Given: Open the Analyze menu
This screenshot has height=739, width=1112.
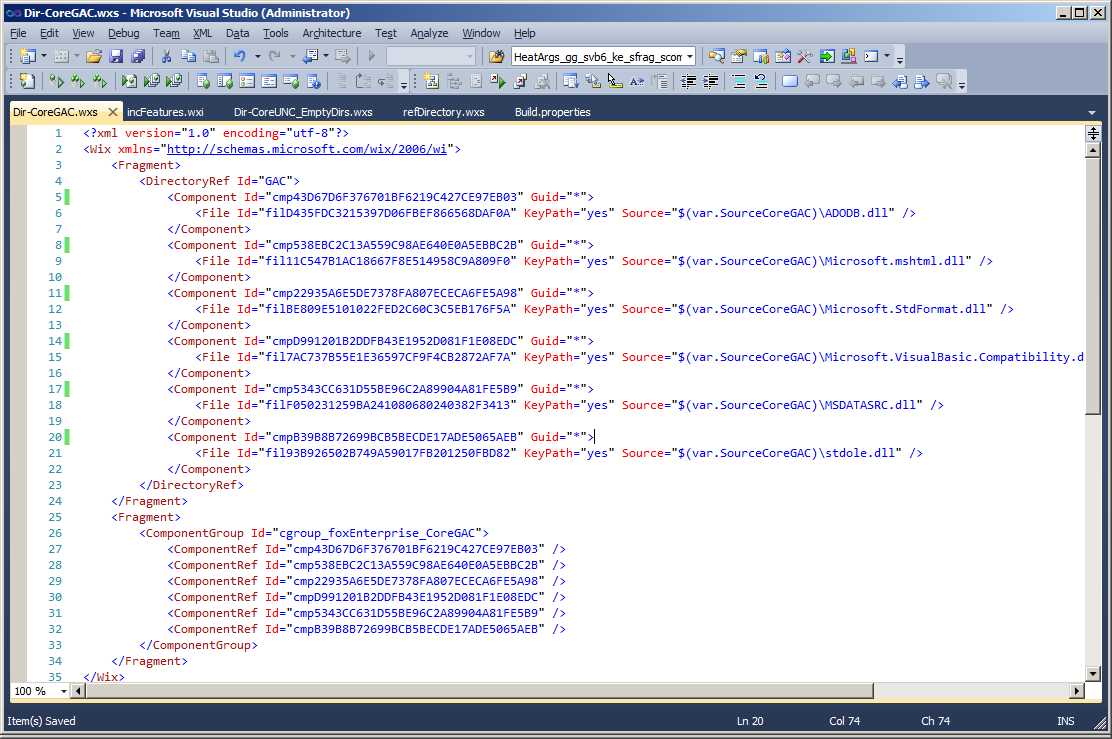Looking at the screenshot, I should tap(429, 33).
